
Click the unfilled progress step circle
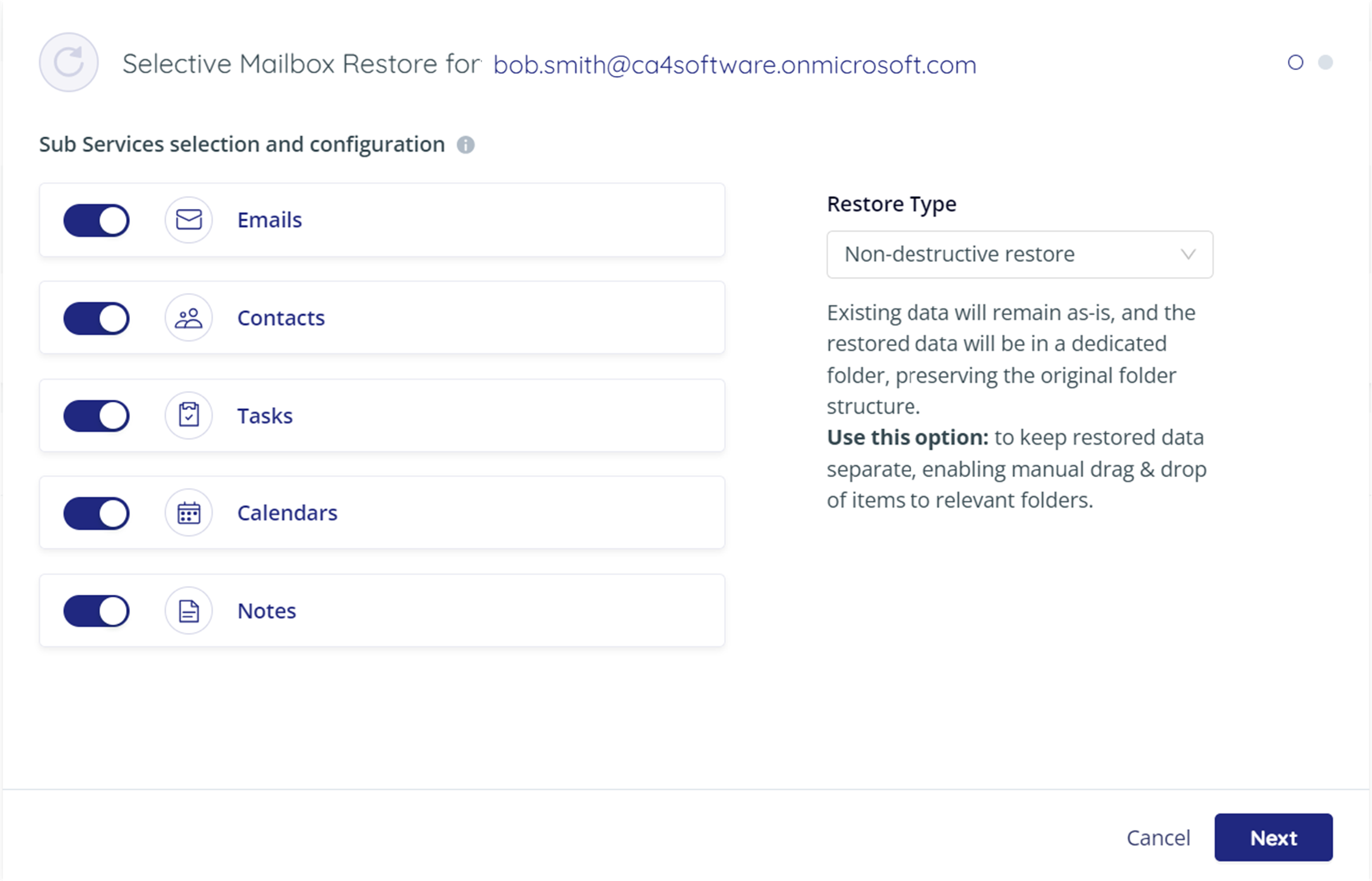1296,62
